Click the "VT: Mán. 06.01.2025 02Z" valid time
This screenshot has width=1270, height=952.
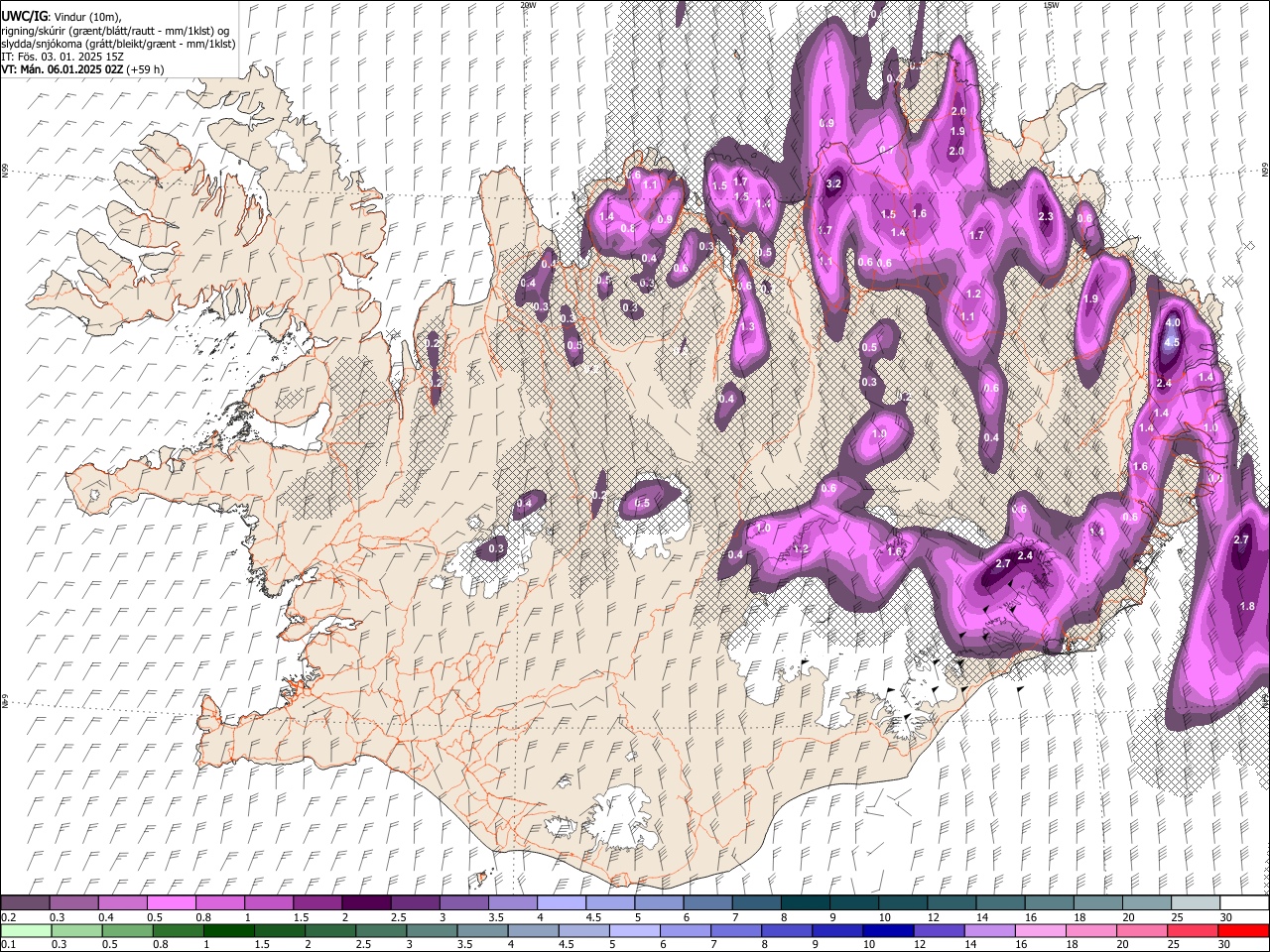[62, 69]
